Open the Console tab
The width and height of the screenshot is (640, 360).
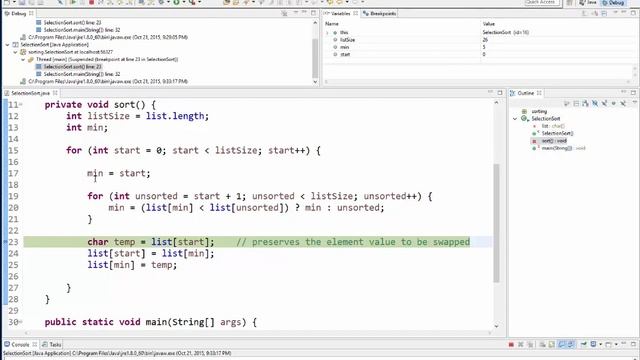coord(20,344)
